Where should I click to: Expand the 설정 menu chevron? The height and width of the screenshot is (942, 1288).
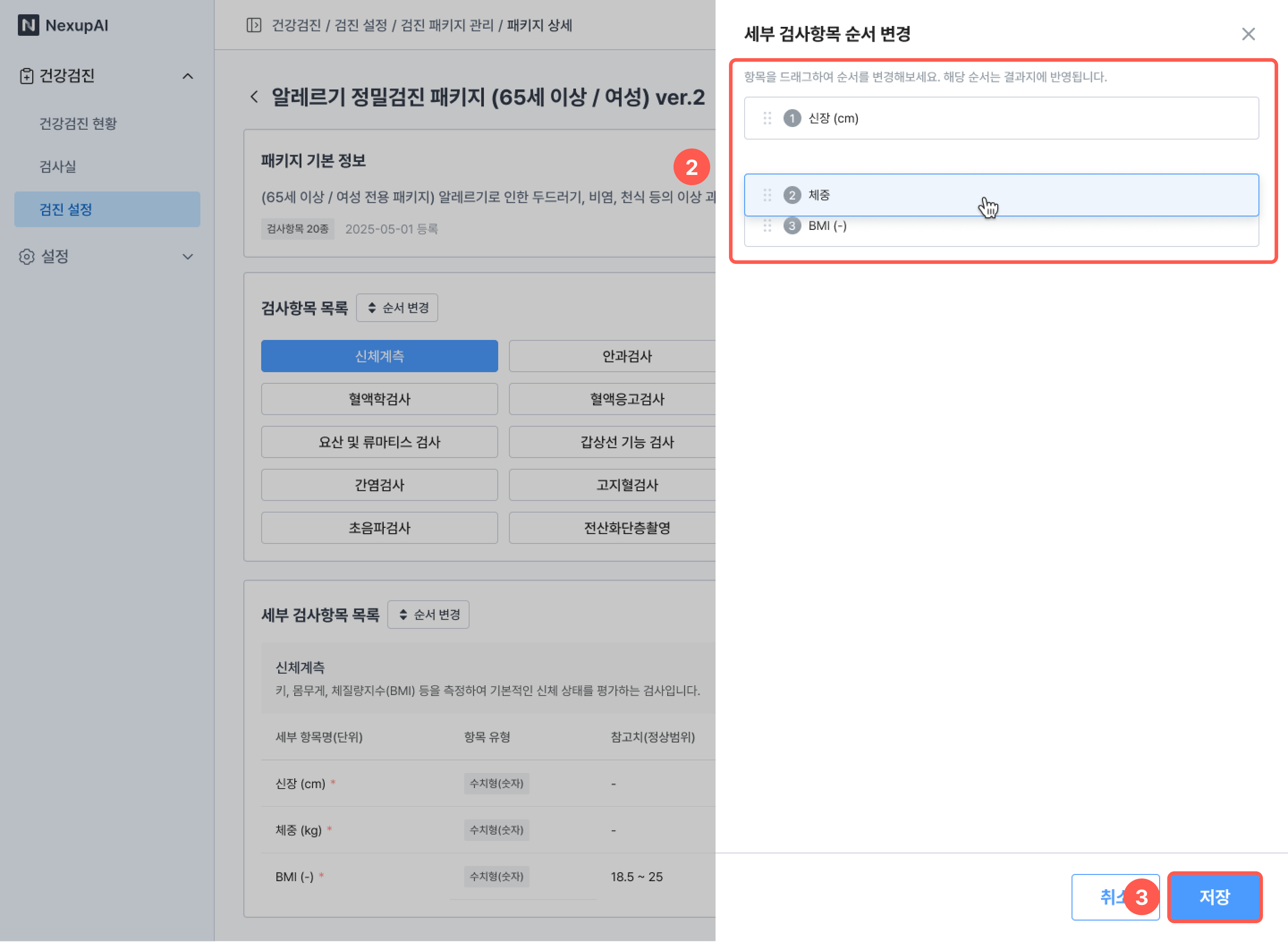pos(187,257)
